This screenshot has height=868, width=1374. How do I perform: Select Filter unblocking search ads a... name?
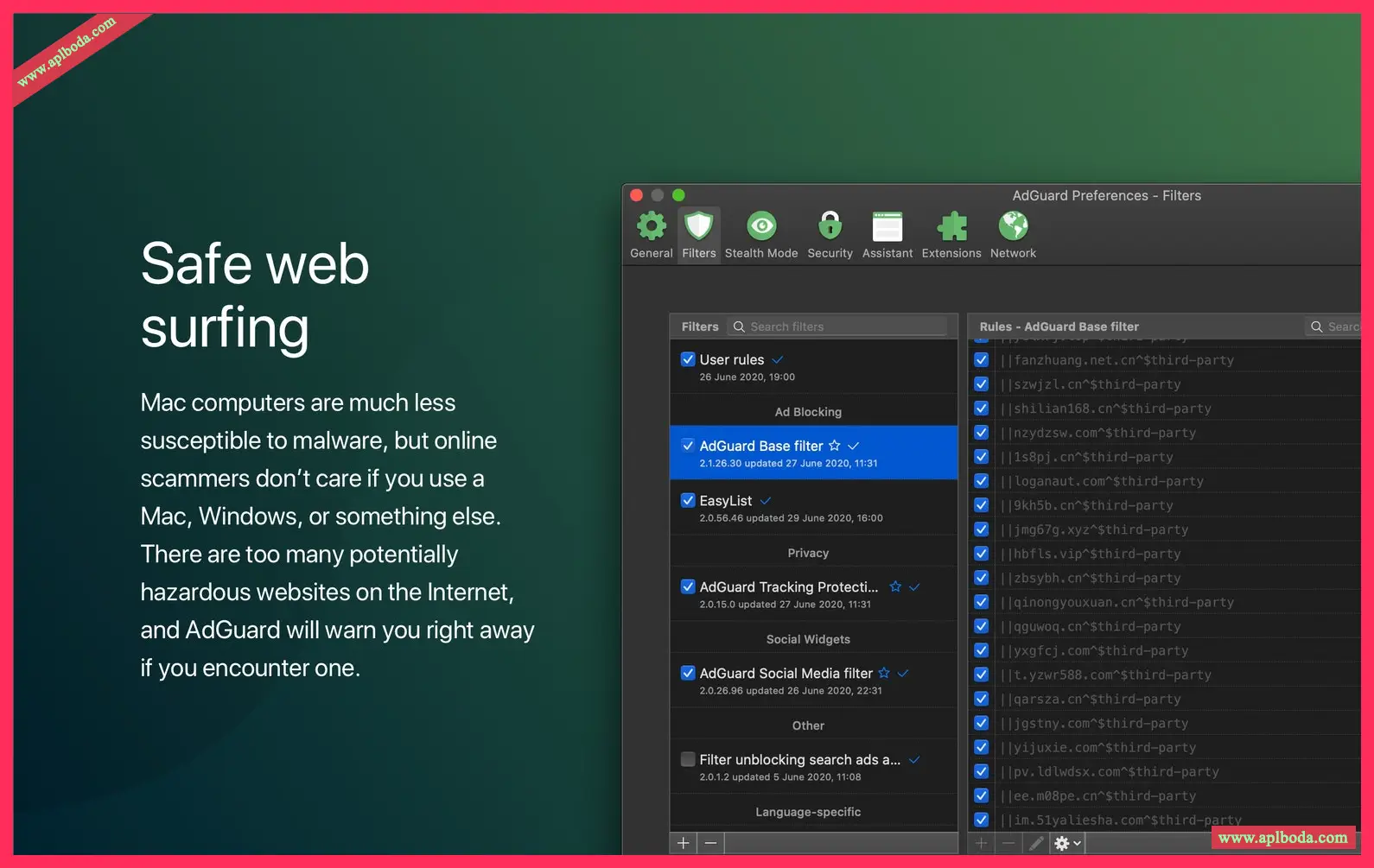[800, 759]
